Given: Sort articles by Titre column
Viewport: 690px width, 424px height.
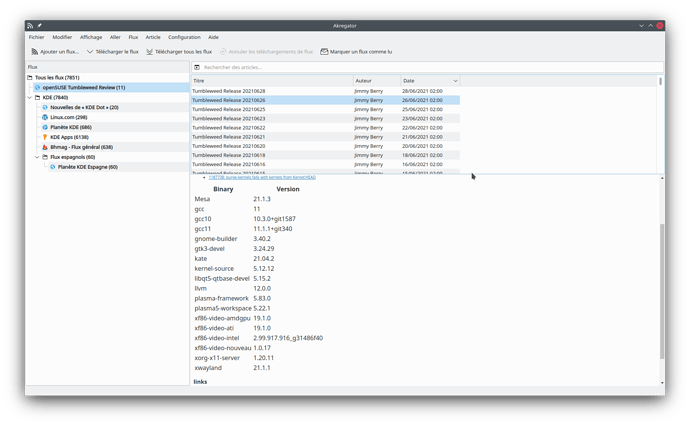Looking at the screenshot, I should pos(272,81).
